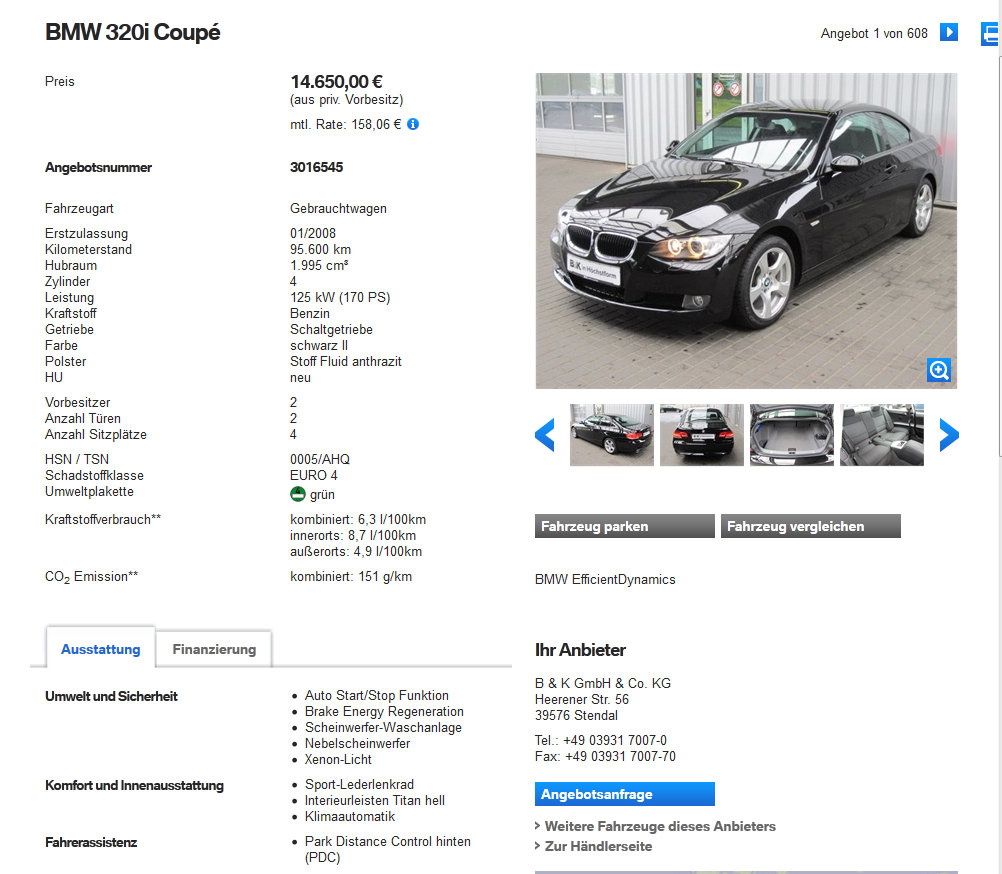Select the rear seats interior thumbnail
The height and width of the screenshot is (874, 1002).
(x=882, y=434)
